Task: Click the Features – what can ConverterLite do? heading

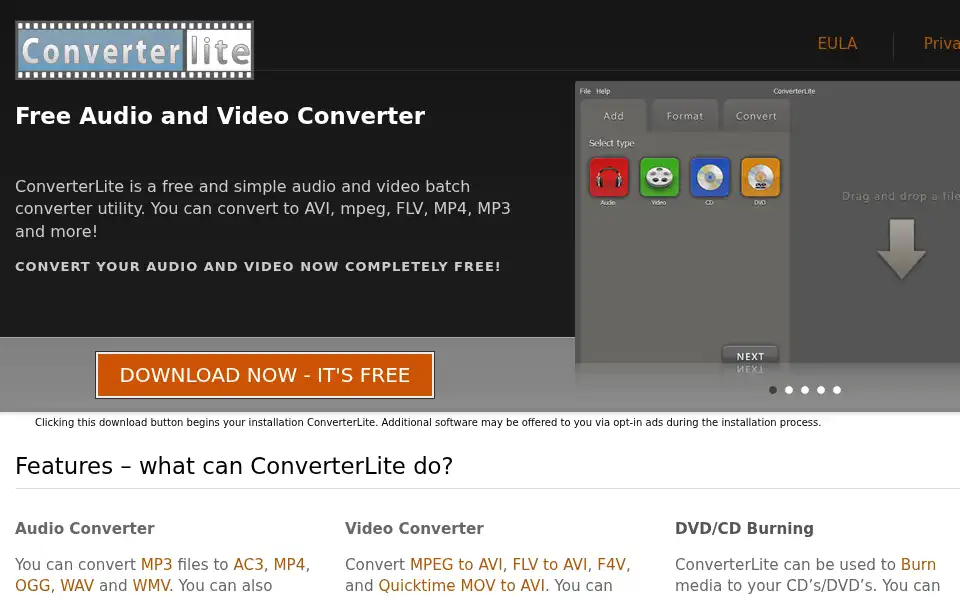Action: coord(234,466)
